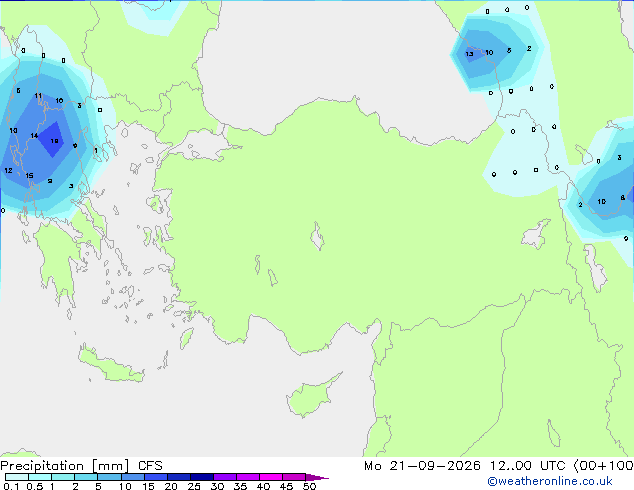634x490 pixels.
Task: Click the '18' precipitation value on the map
Action: click(54, 141)
